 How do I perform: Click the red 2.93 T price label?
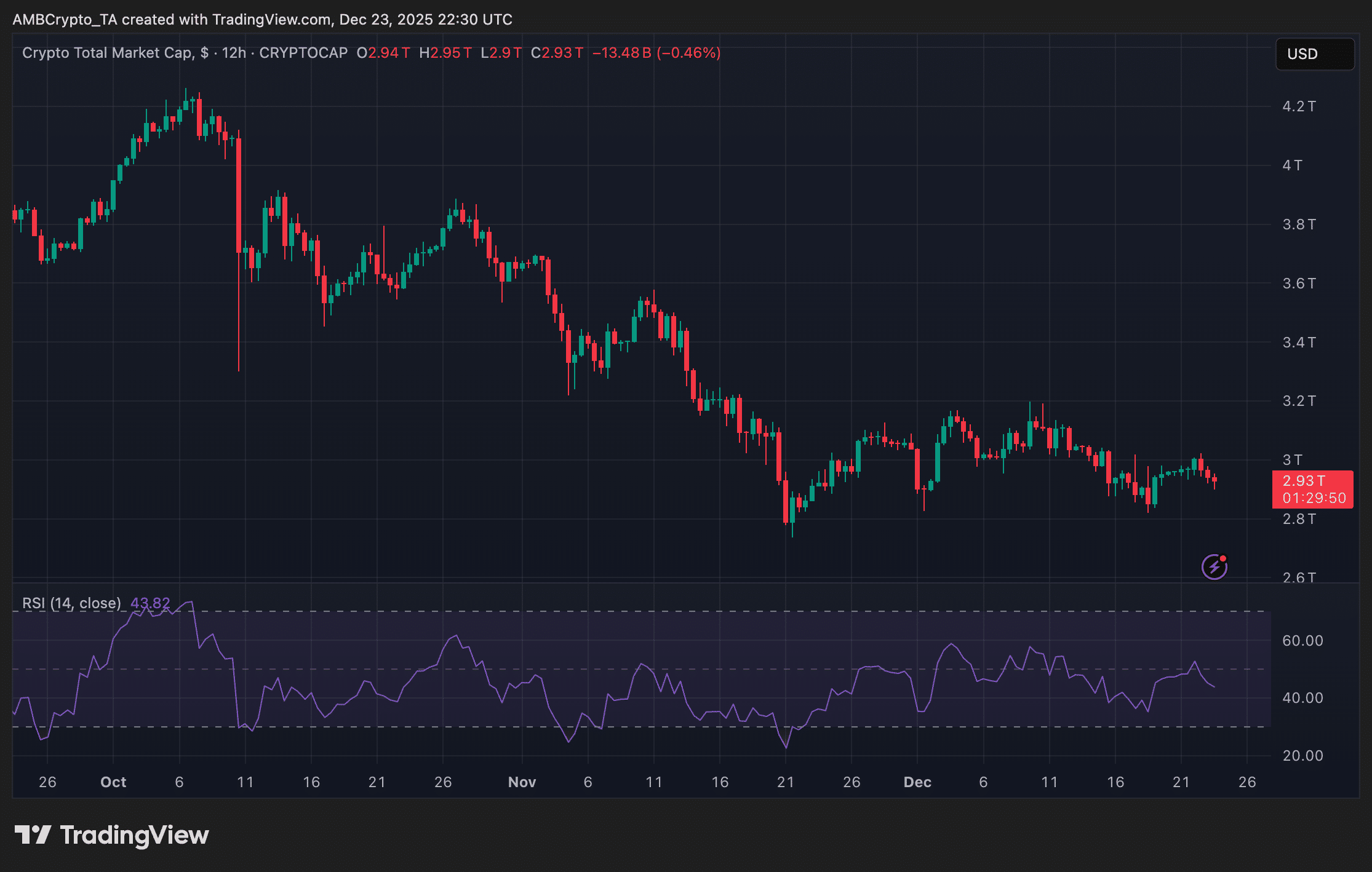pyautogui.click(x=1303, y=481)
